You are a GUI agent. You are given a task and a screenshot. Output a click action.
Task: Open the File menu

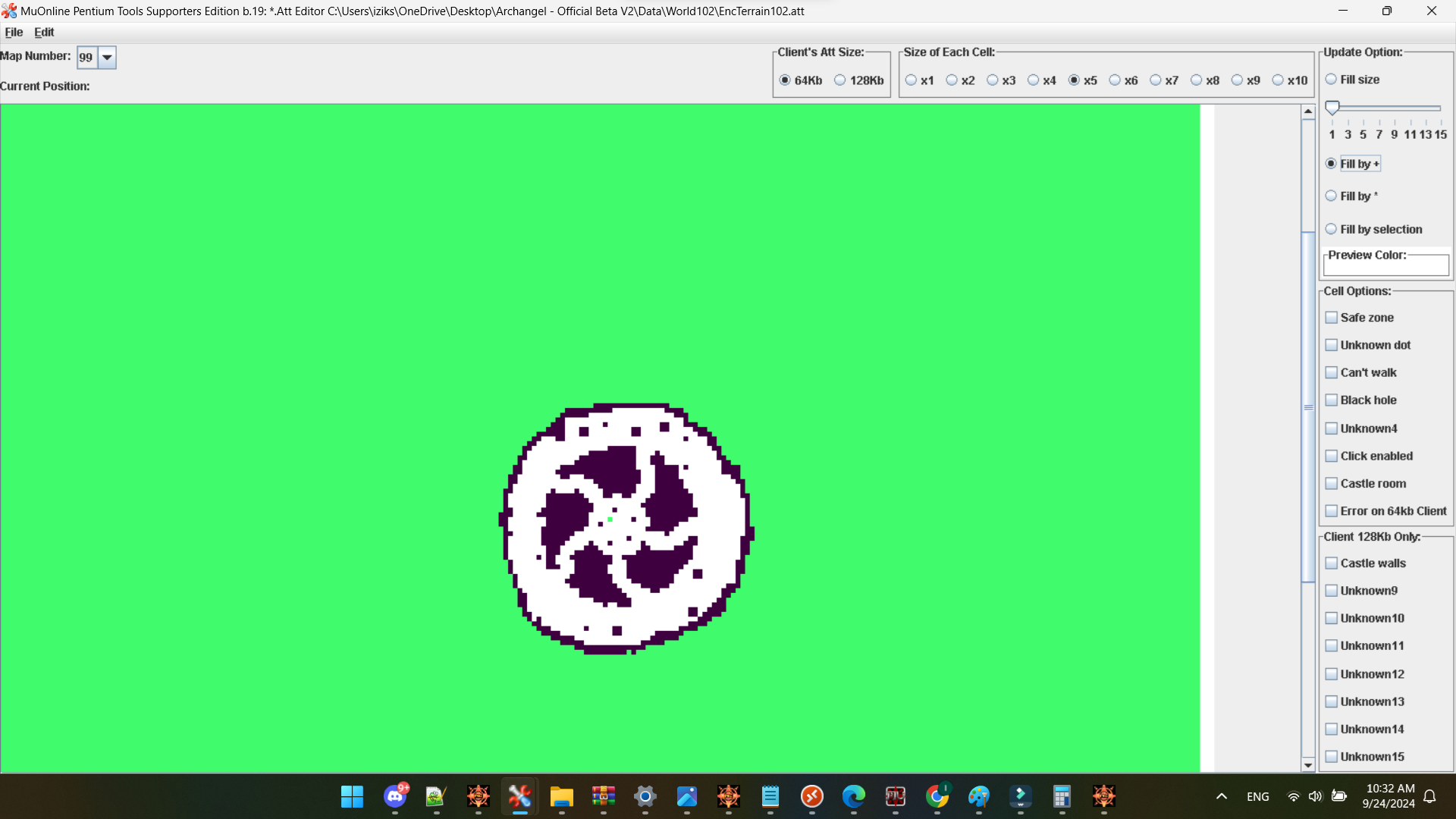(x=14, y=32)
